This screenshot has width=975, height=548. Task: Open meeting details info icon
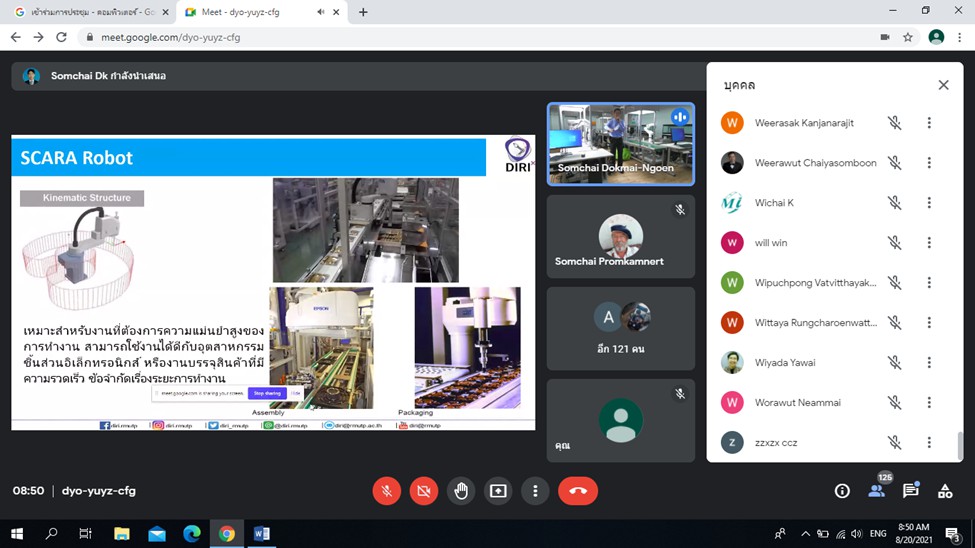pyautogui.click(x=842, y=491)
